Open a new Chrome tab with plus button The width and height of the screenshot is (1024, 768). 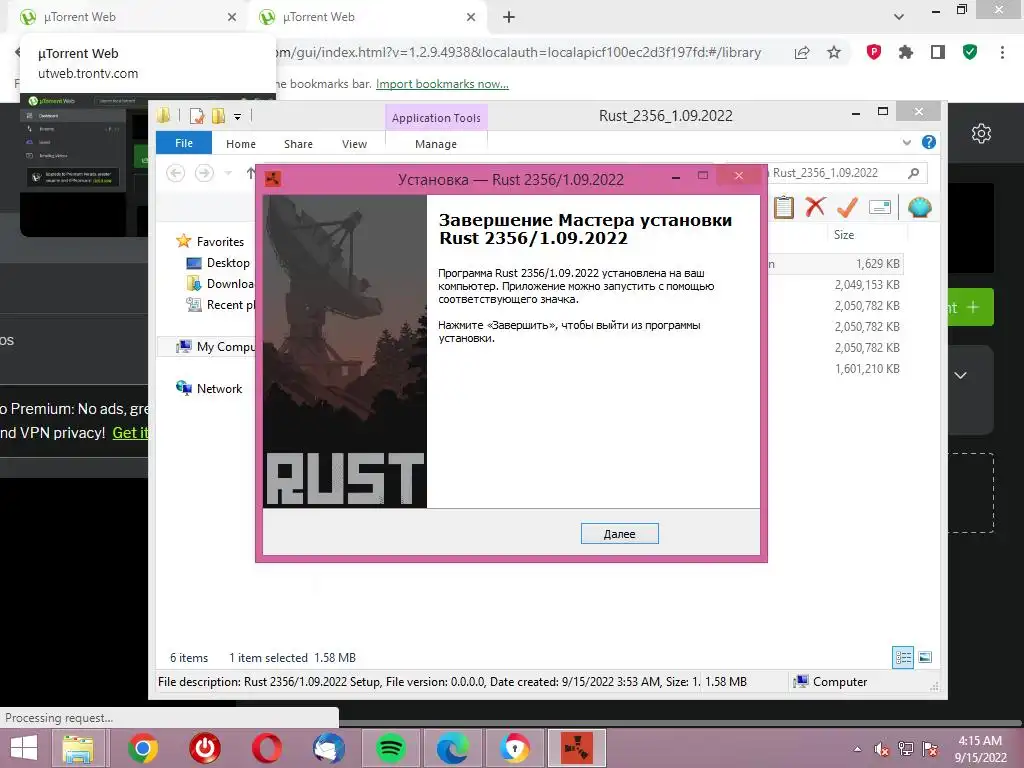coord(509,18)
